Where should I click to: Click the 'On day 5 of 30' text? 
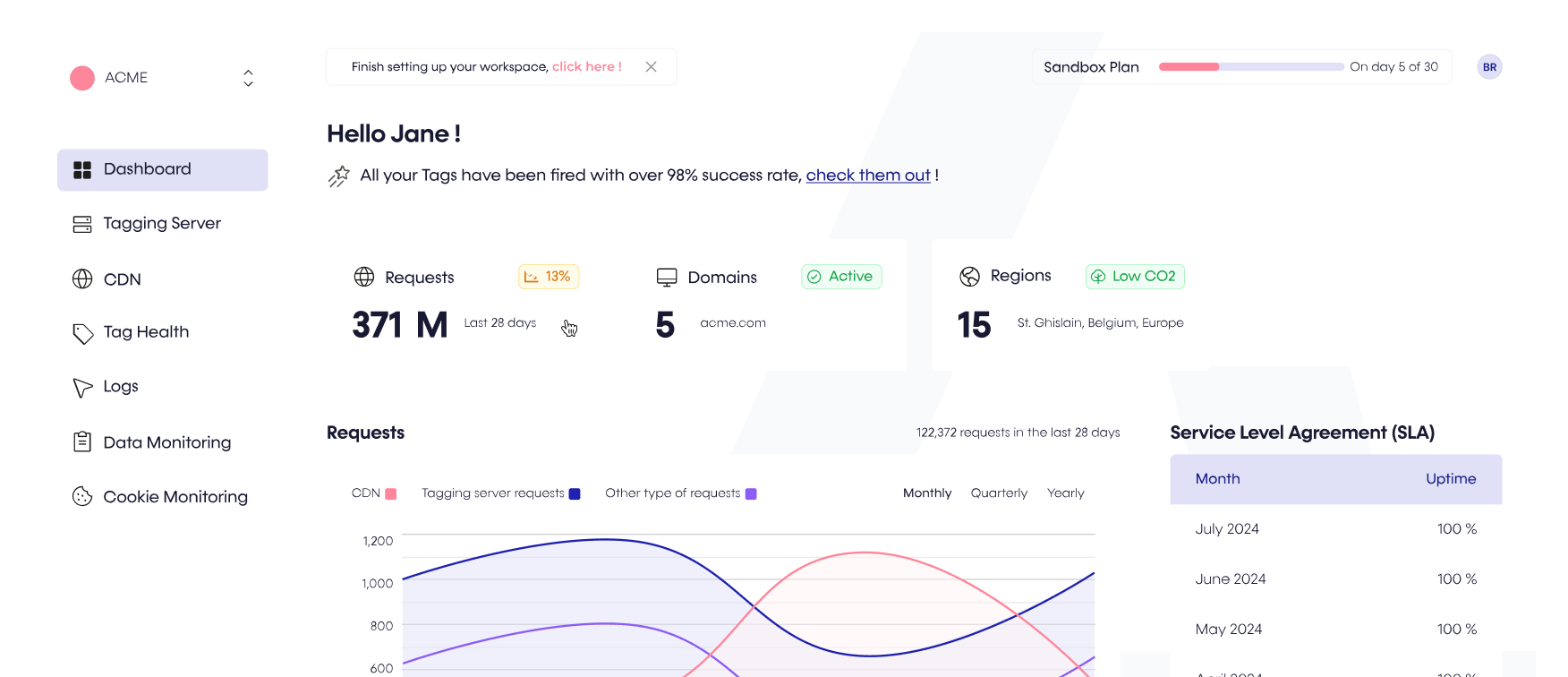pos(1393,67)
